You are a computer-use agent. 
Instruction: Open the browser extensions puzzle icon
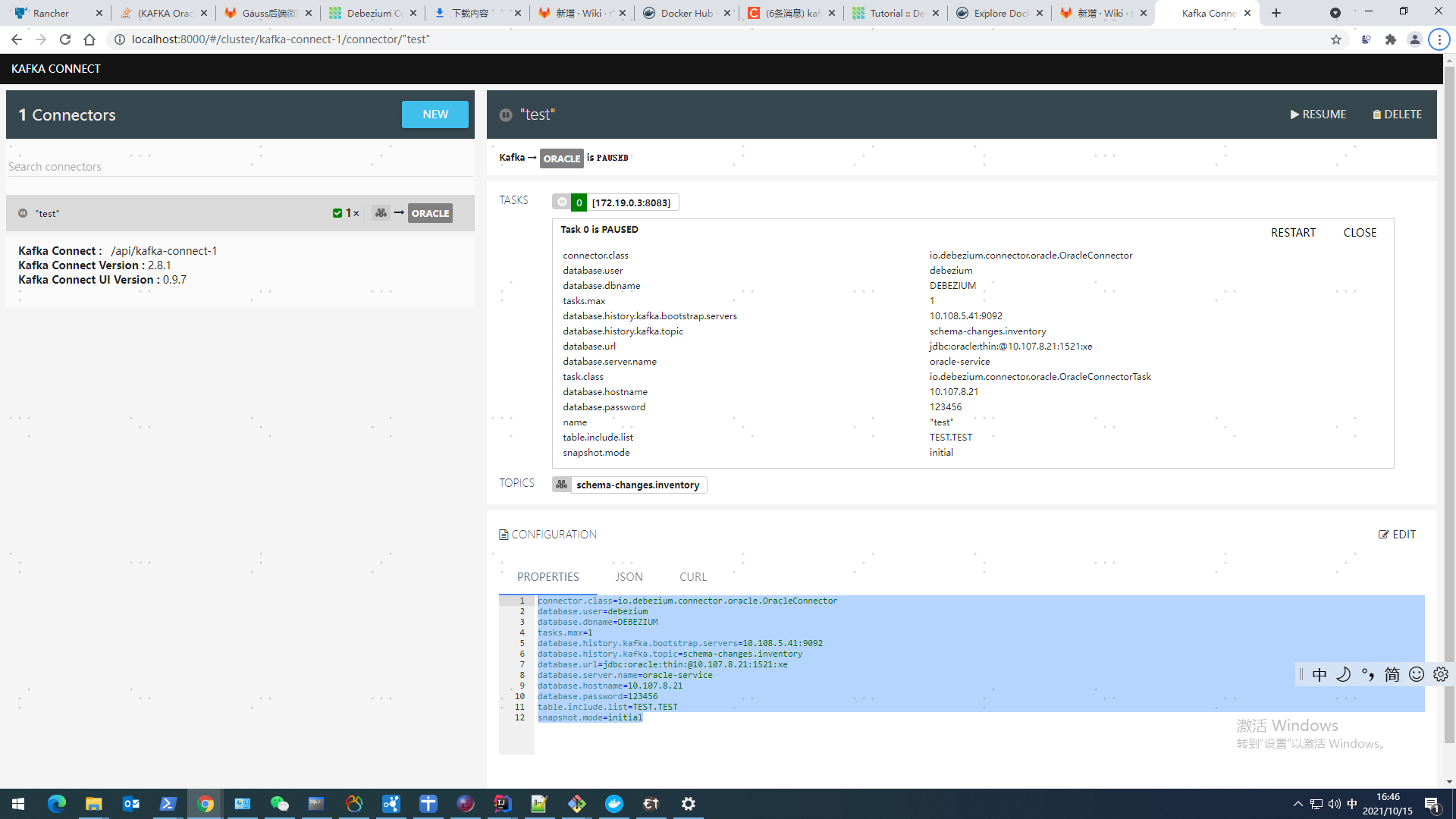point(1390,39)
